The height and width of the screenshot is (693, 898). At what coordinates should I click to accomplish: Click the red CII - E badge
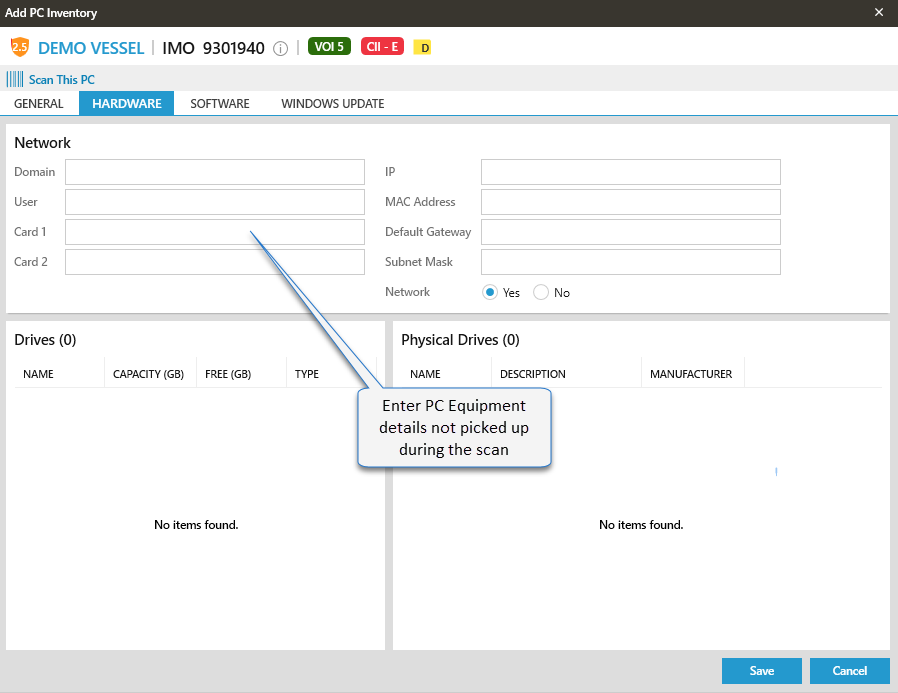(382, 46)
